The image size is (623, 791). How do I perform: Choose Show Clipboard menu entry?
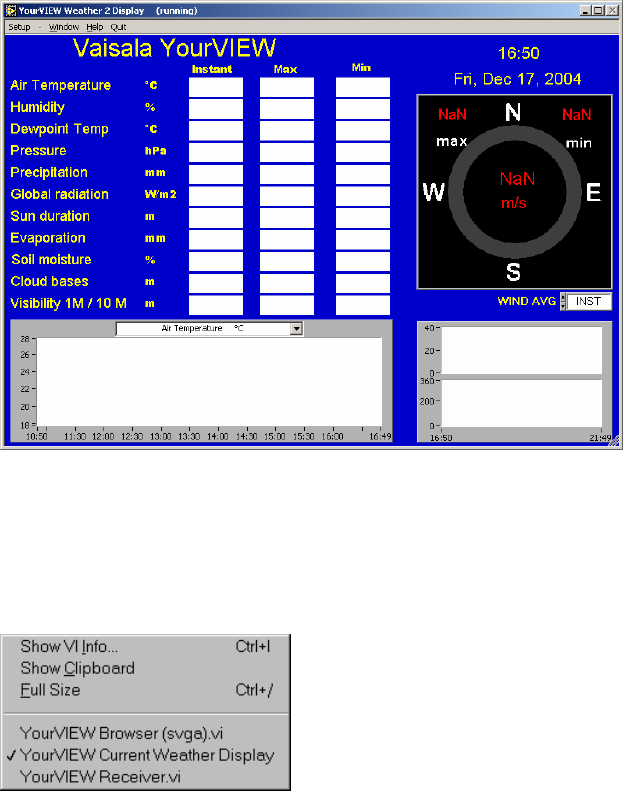click(x=146, y=668)
